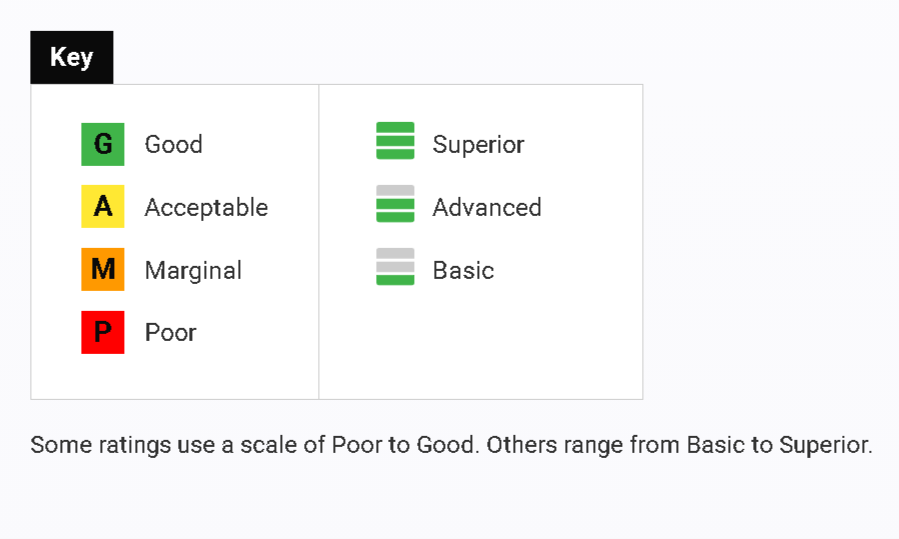
Task: Click the gray top bar of Basic icon
Action: pyautogui.click(x=395, y=253)
